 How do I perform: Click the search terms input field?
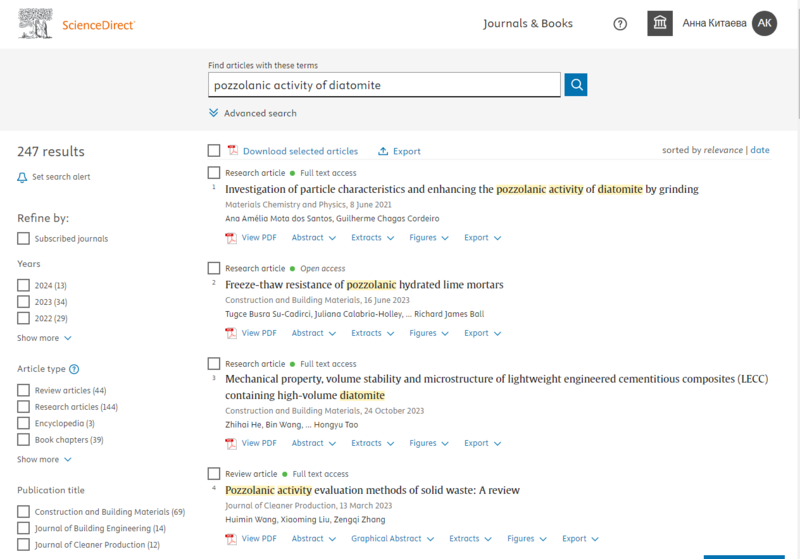click(384, 85)
